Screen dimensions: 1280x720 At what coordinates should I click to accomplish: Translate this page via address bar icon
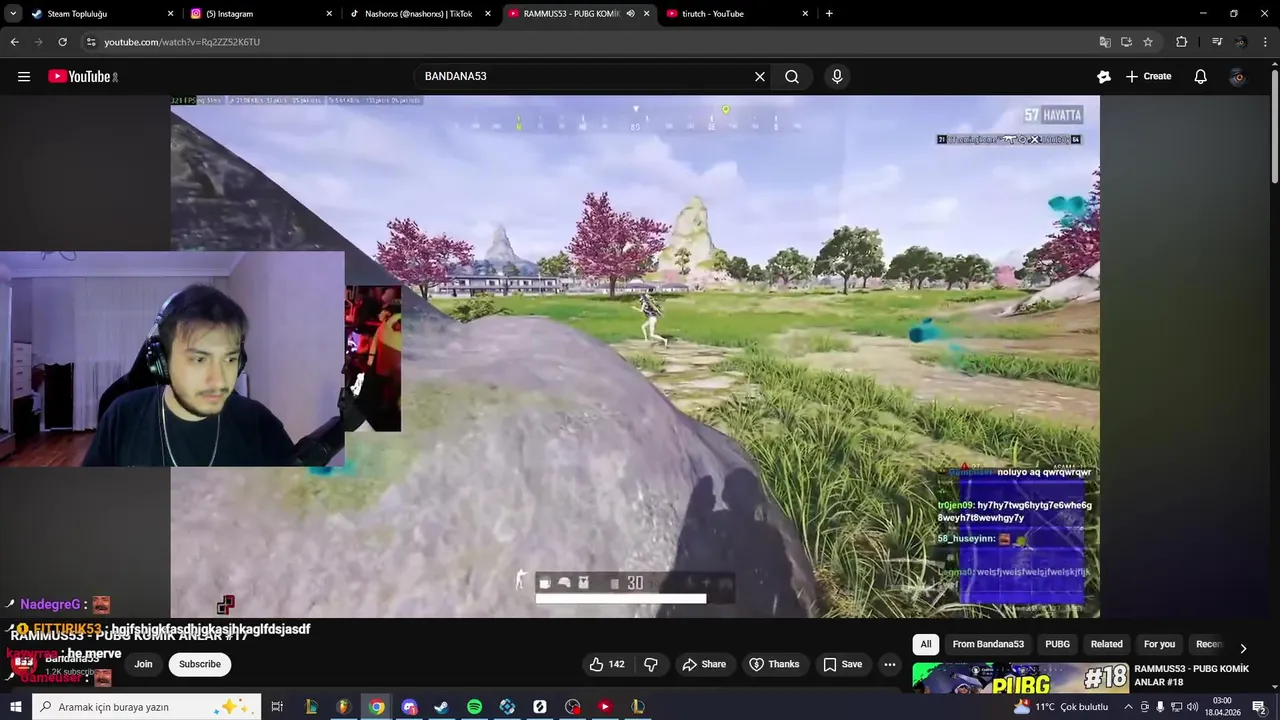tap(1105, 42)
